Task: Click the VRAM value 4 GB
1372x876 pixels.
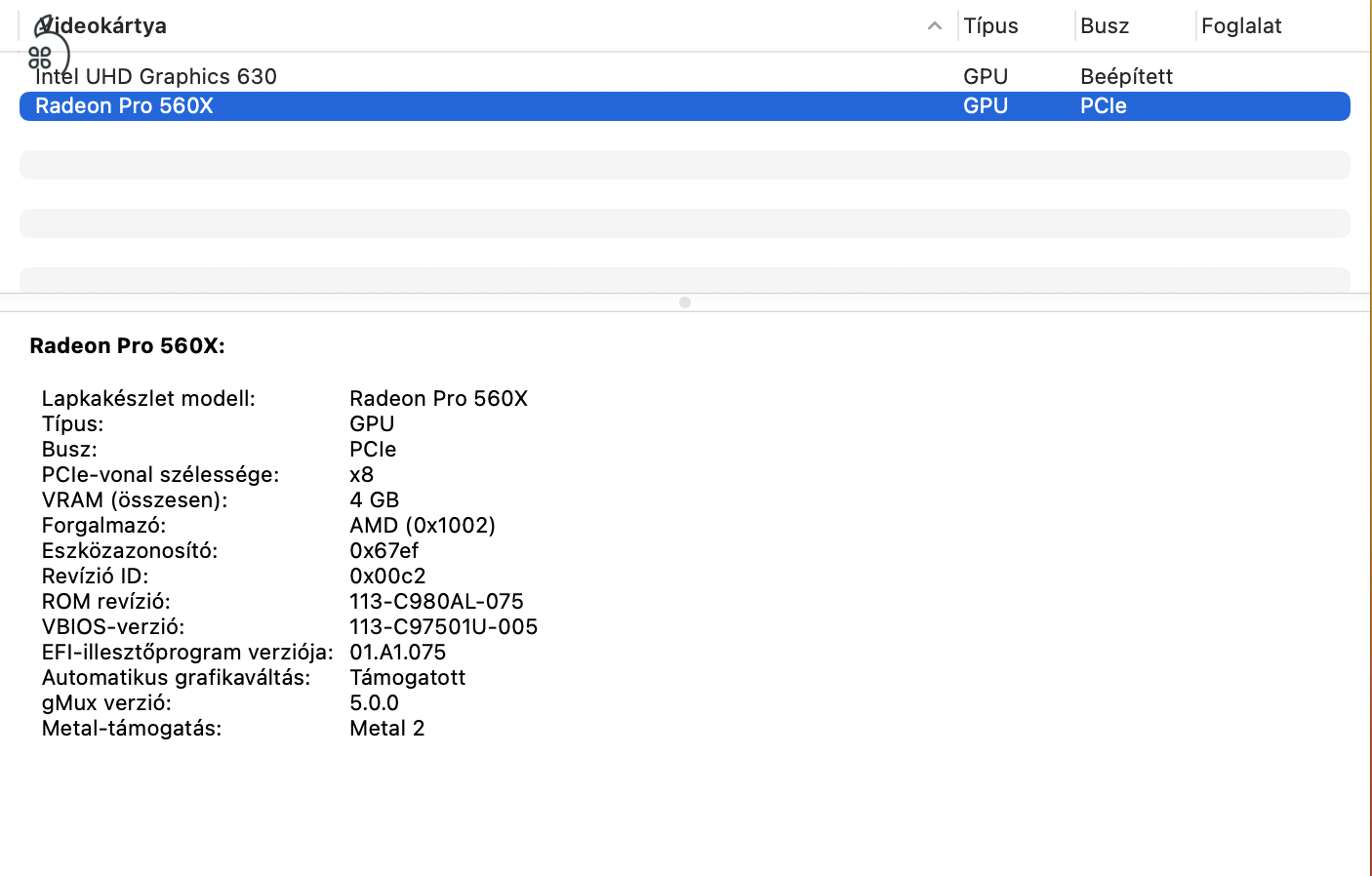Action: click(375, 500)
